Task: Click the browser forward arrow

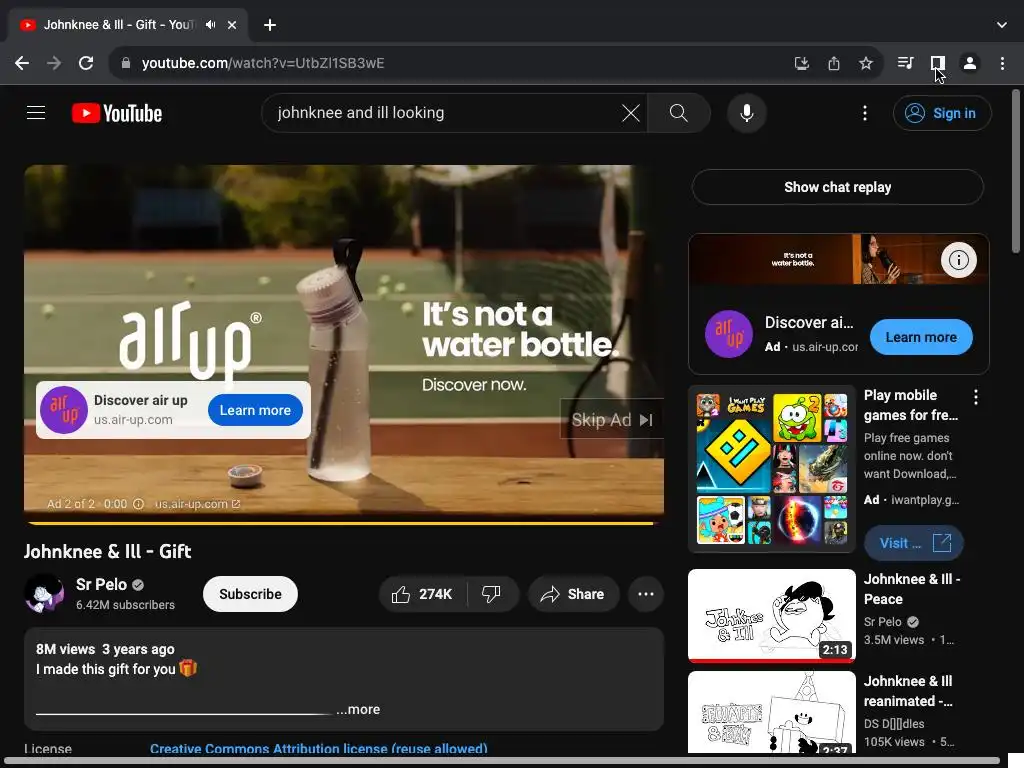Action: click(54, 63)
